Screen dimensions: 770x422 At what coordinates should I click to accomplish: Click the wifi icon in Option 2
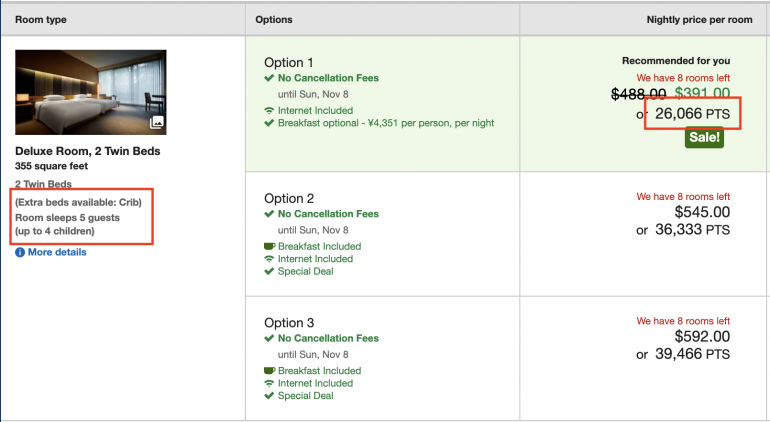point(269,259)
